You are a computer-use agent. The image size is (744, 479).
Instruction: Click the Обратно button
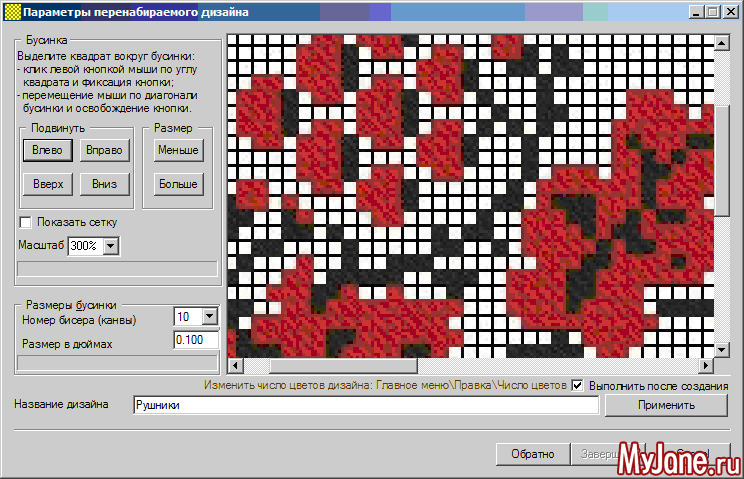[532, 454]
